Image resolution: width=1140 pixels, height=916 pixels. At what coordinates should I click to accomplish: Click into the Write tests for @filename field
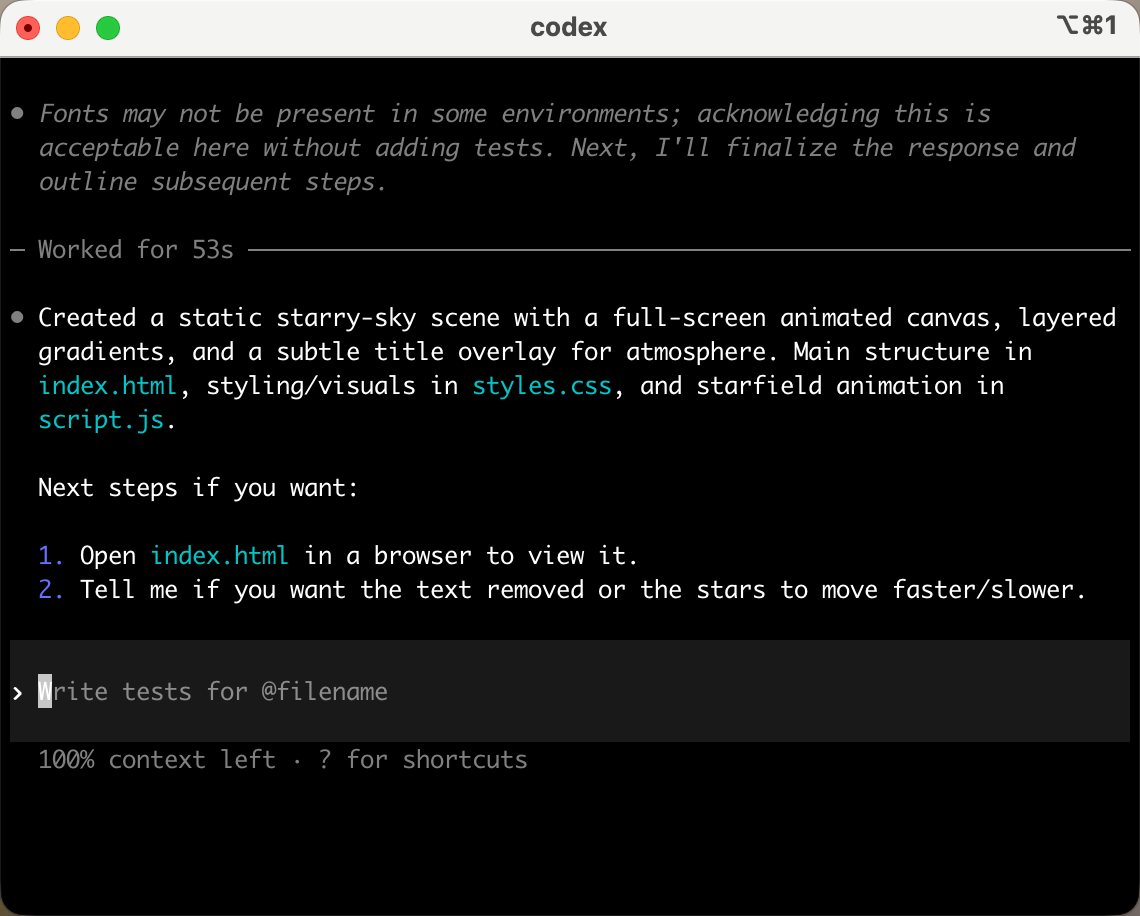tap(570, 691)
